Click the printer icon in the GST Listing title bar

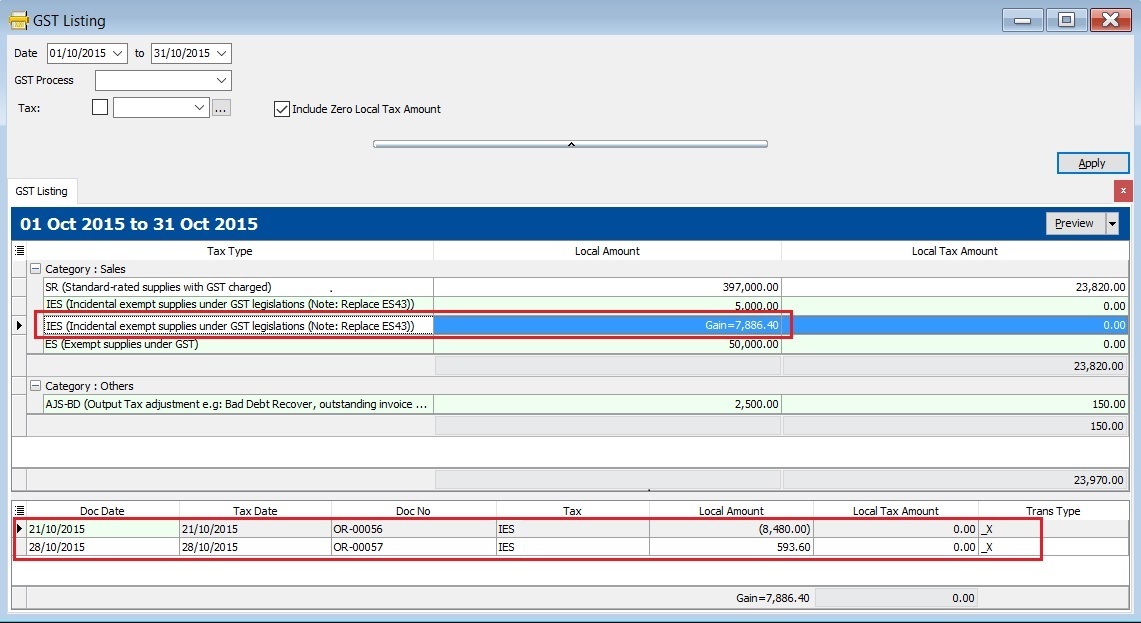pos(16,19)
